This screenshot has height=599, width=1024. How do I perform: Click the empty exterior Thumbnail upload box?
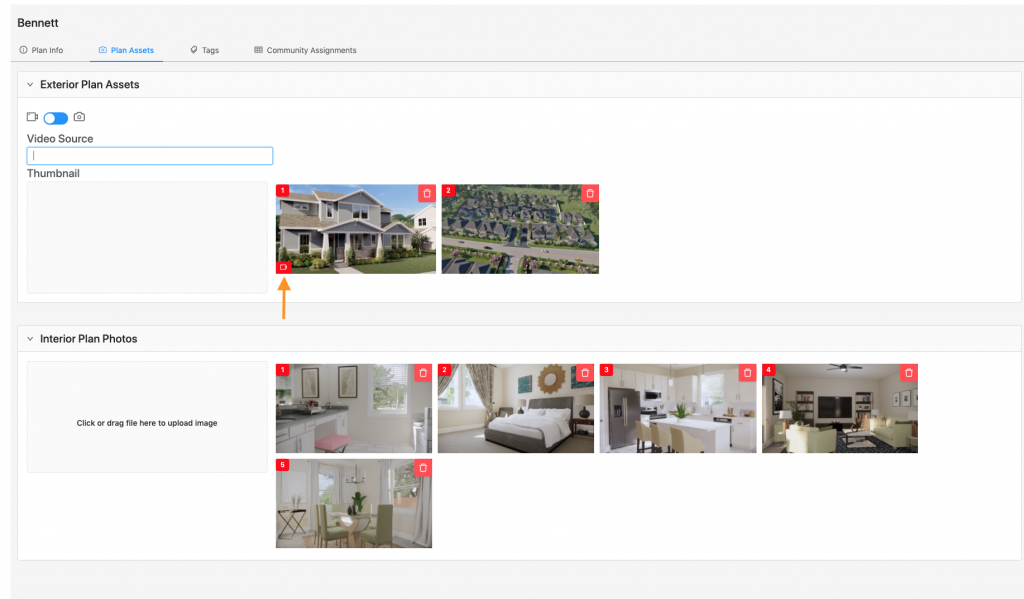147,237
